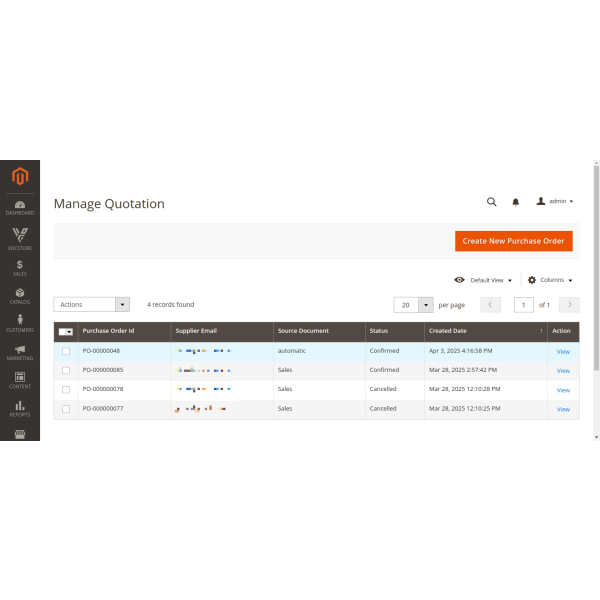
Task: Check the row for PO-000000077
Action: tap(66, 409)
